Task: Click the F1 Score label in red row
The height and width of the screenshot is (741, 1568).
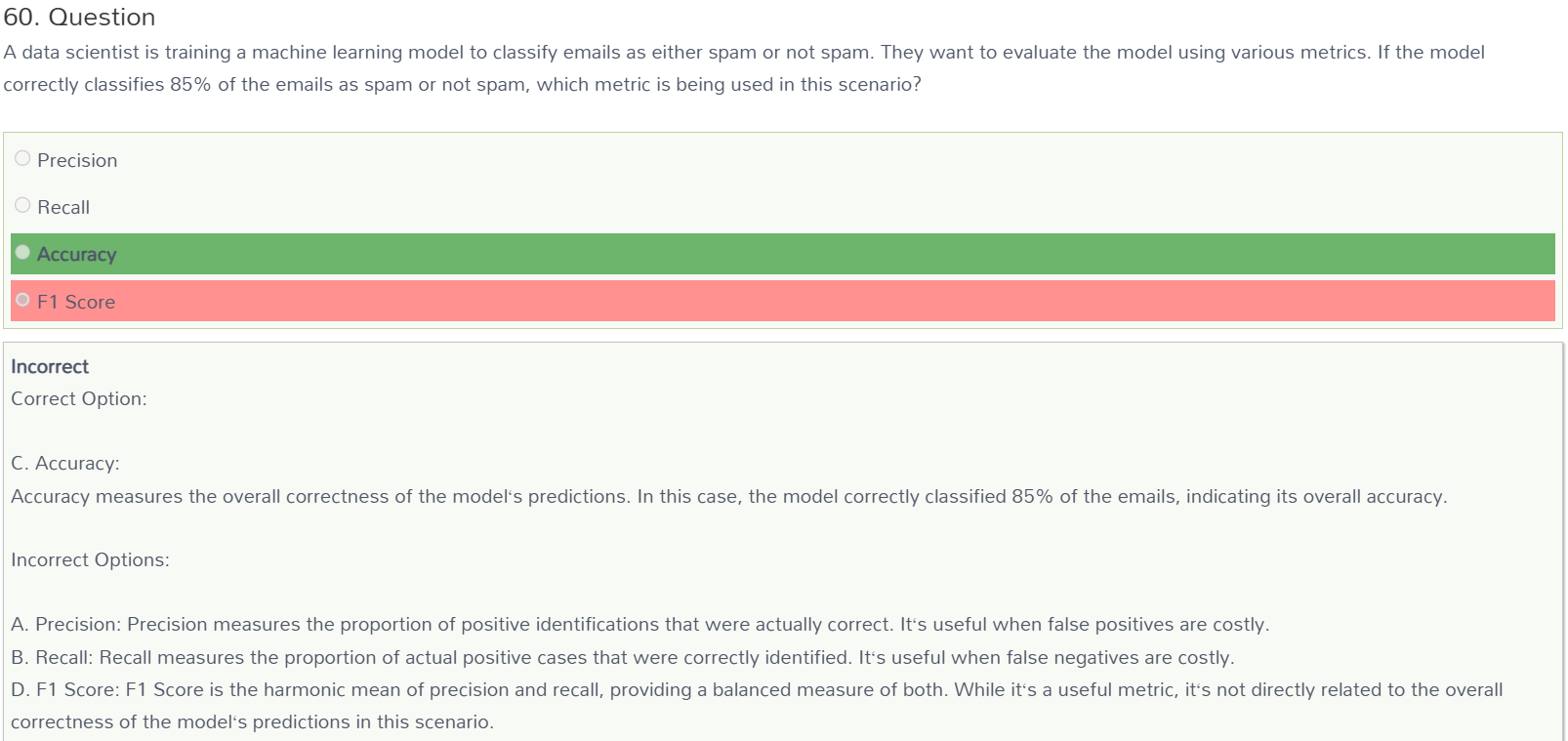Action: click(76, 302)
